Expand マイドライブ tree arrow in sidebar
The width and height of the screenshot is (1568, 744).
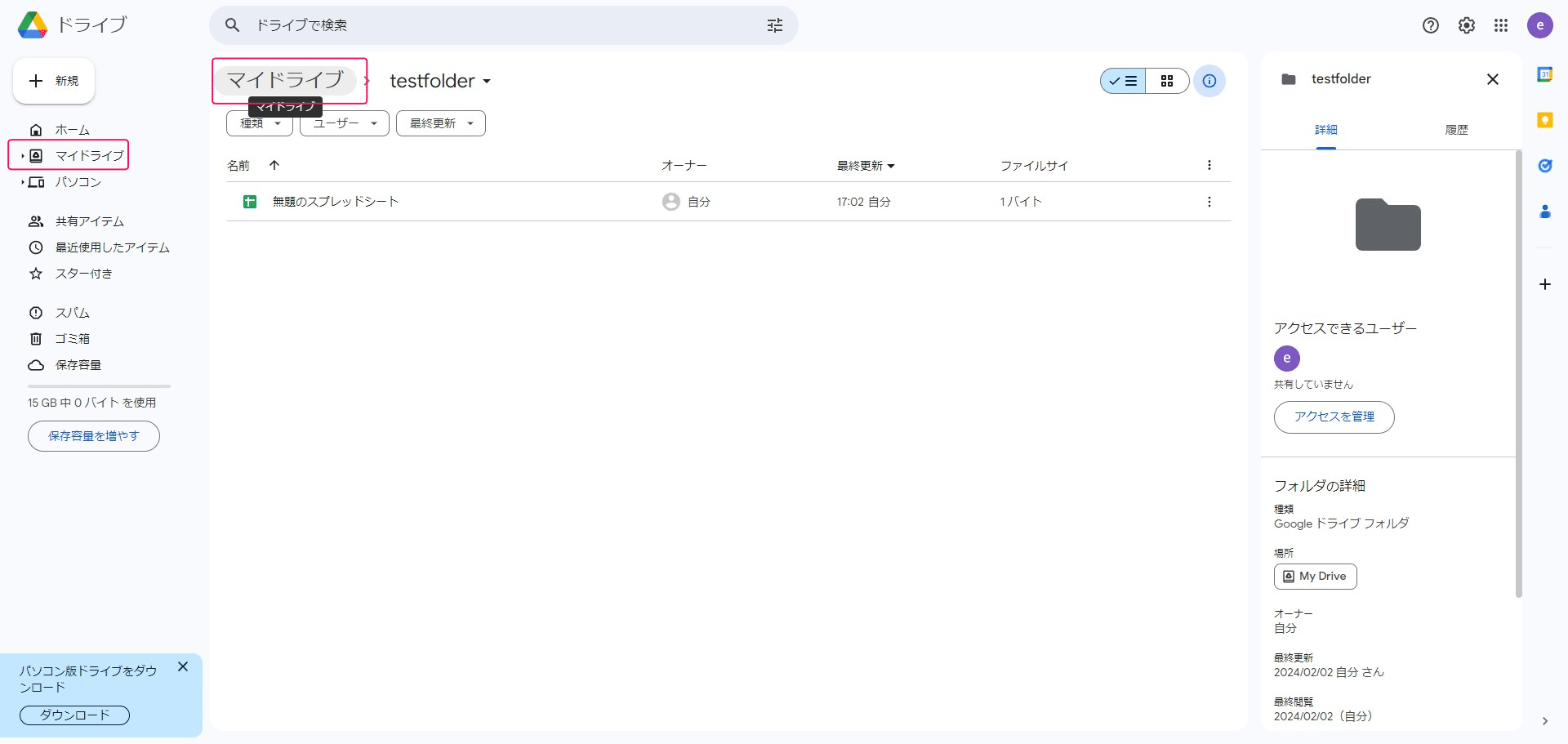[x=22, y=155]
